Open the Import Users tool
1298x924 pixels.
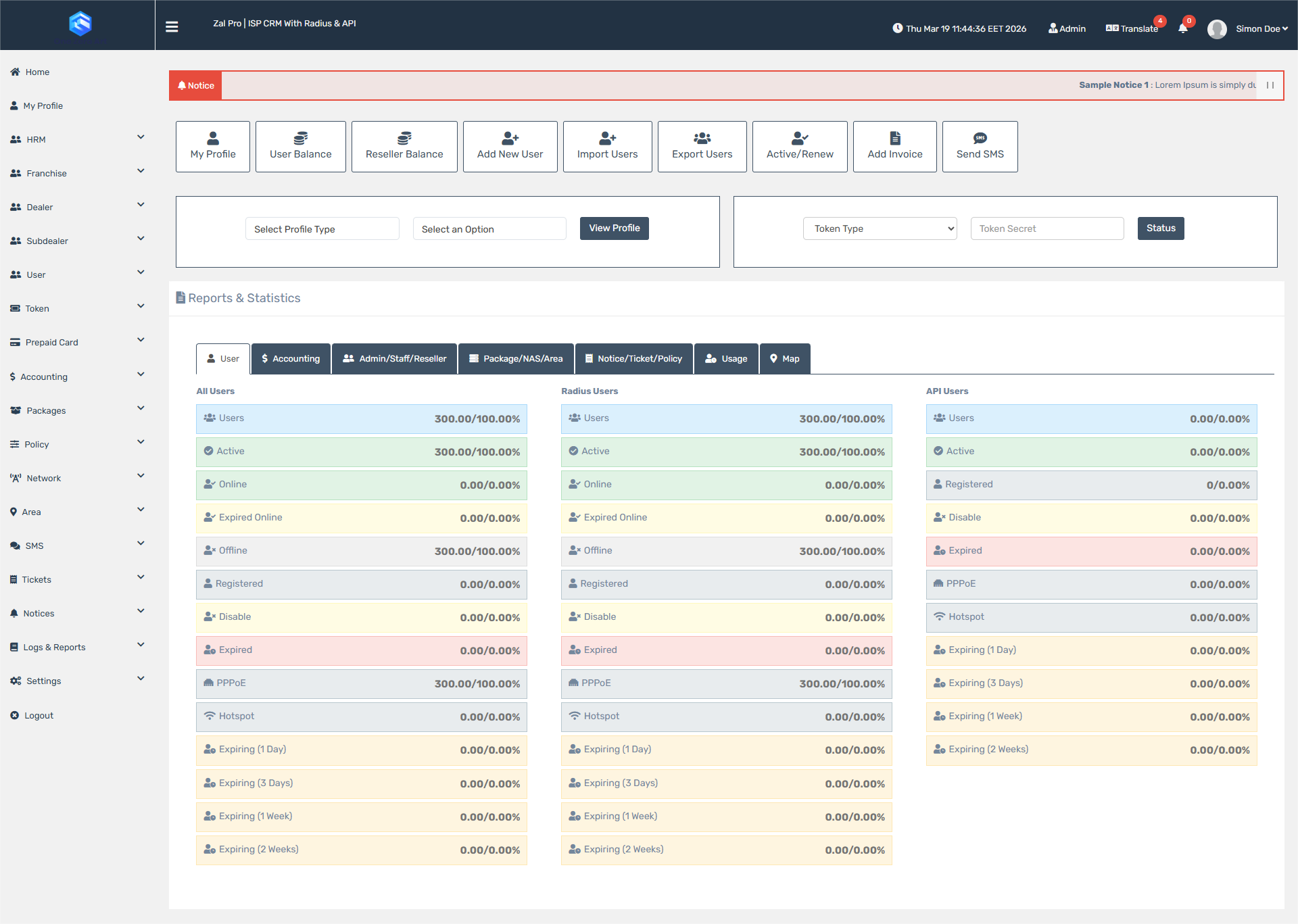(x=607, y=146)
